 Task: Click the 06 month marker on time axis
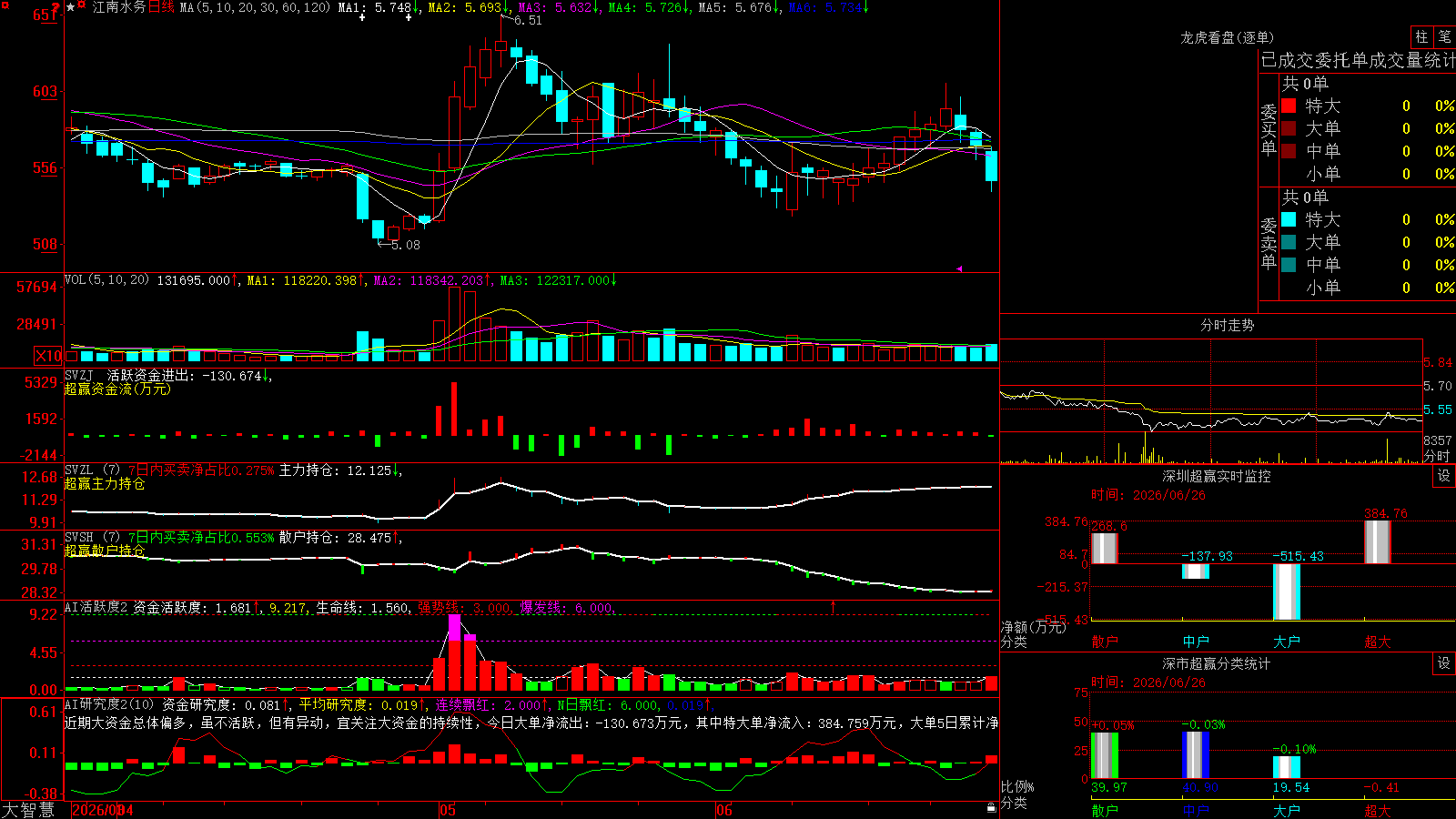tap(723, 810)
